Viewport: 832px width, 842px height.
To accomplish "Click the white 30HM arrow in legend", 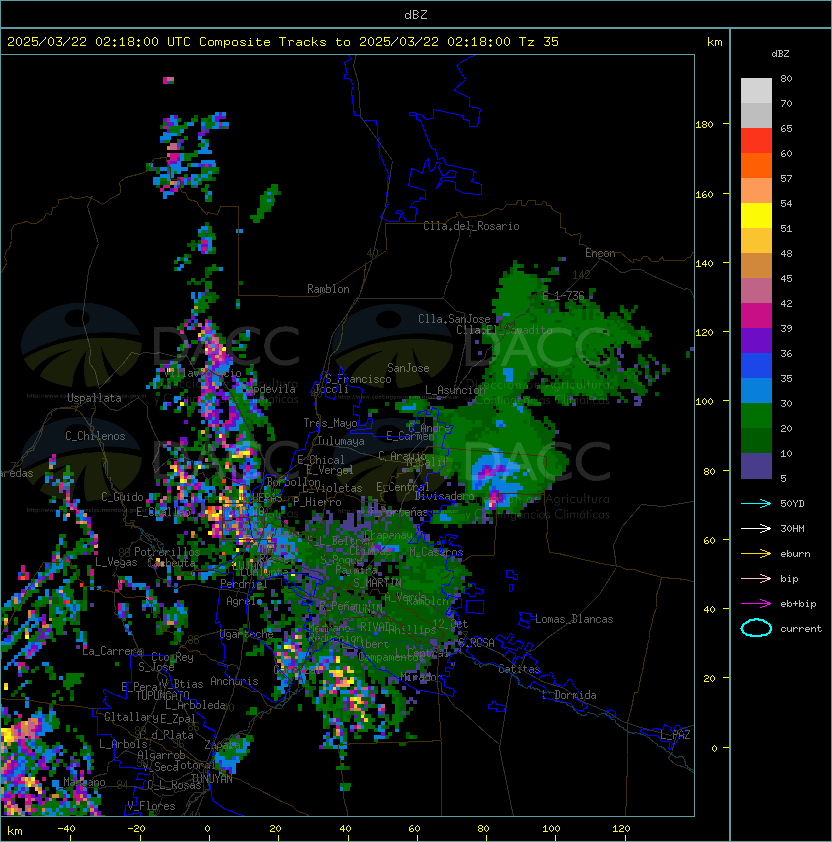I will pyautogui.click(x=756, y=528).
